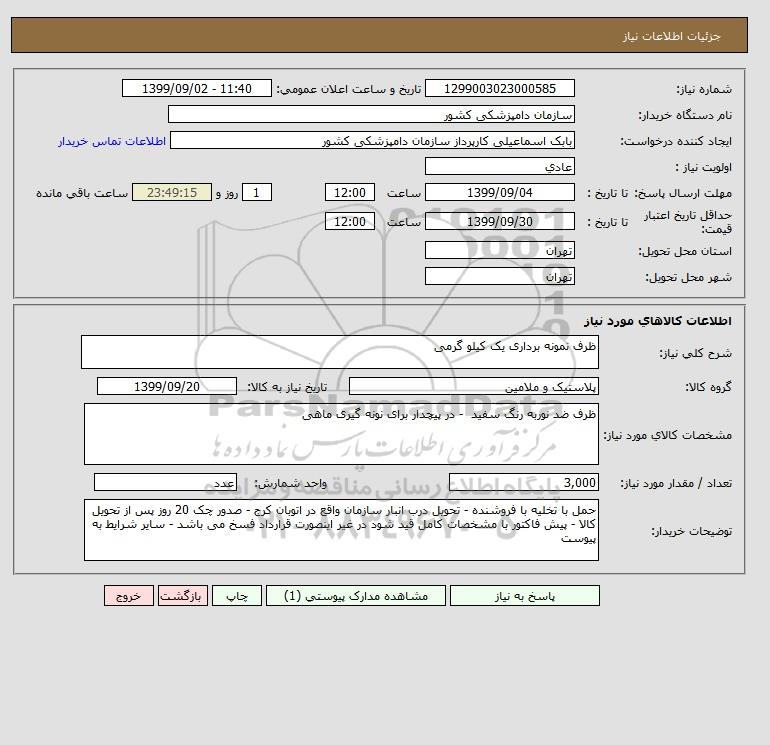770x745 pixels.
Task: Click the remaining days field showing 1
Action: point(256,193)
